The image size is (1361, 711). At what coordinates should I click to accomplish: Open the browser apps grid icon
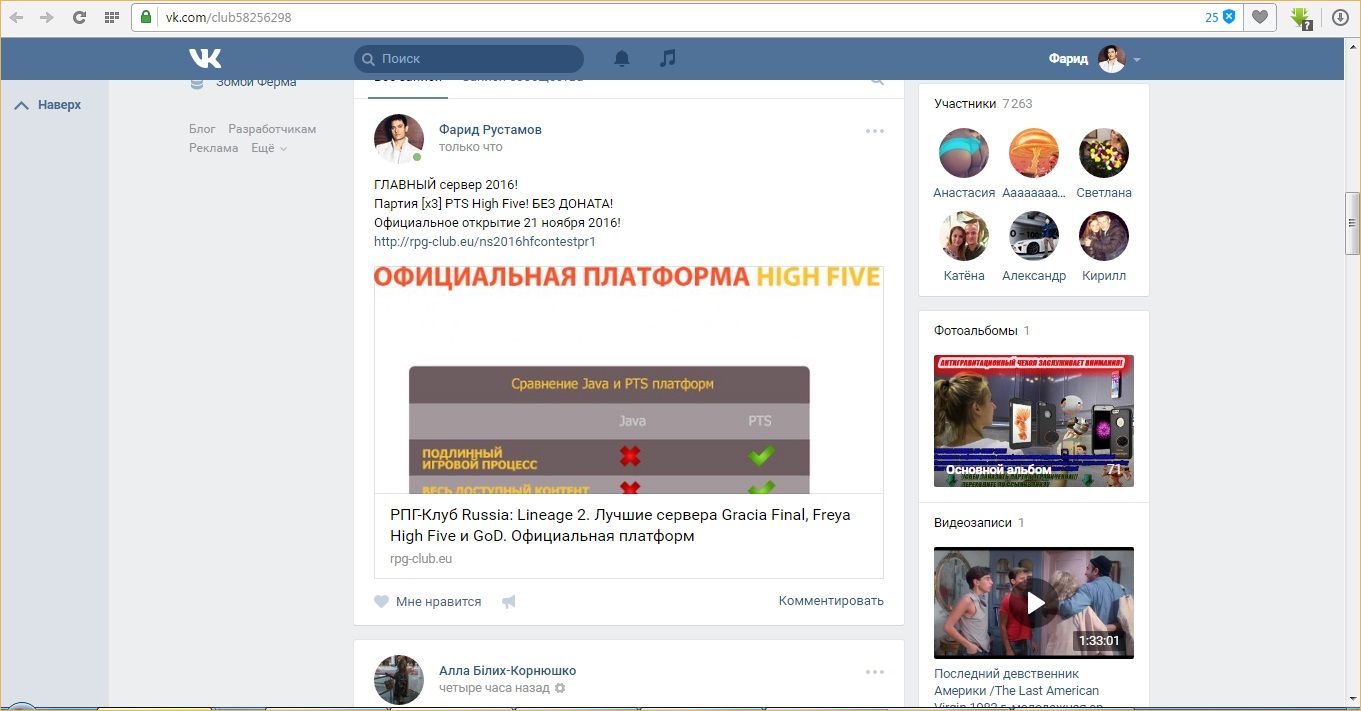click(111, 17)
